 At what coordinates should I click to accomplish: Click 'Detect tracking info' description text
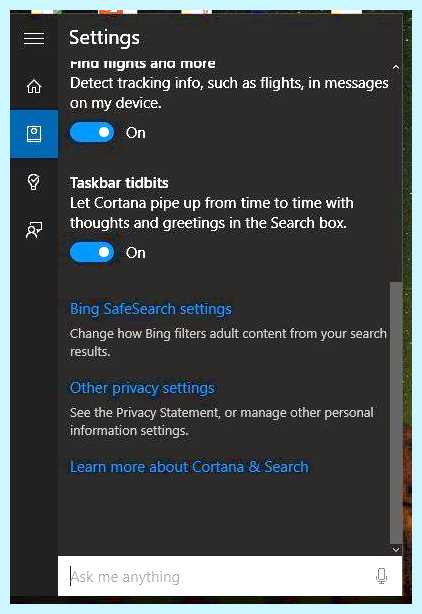229,93
